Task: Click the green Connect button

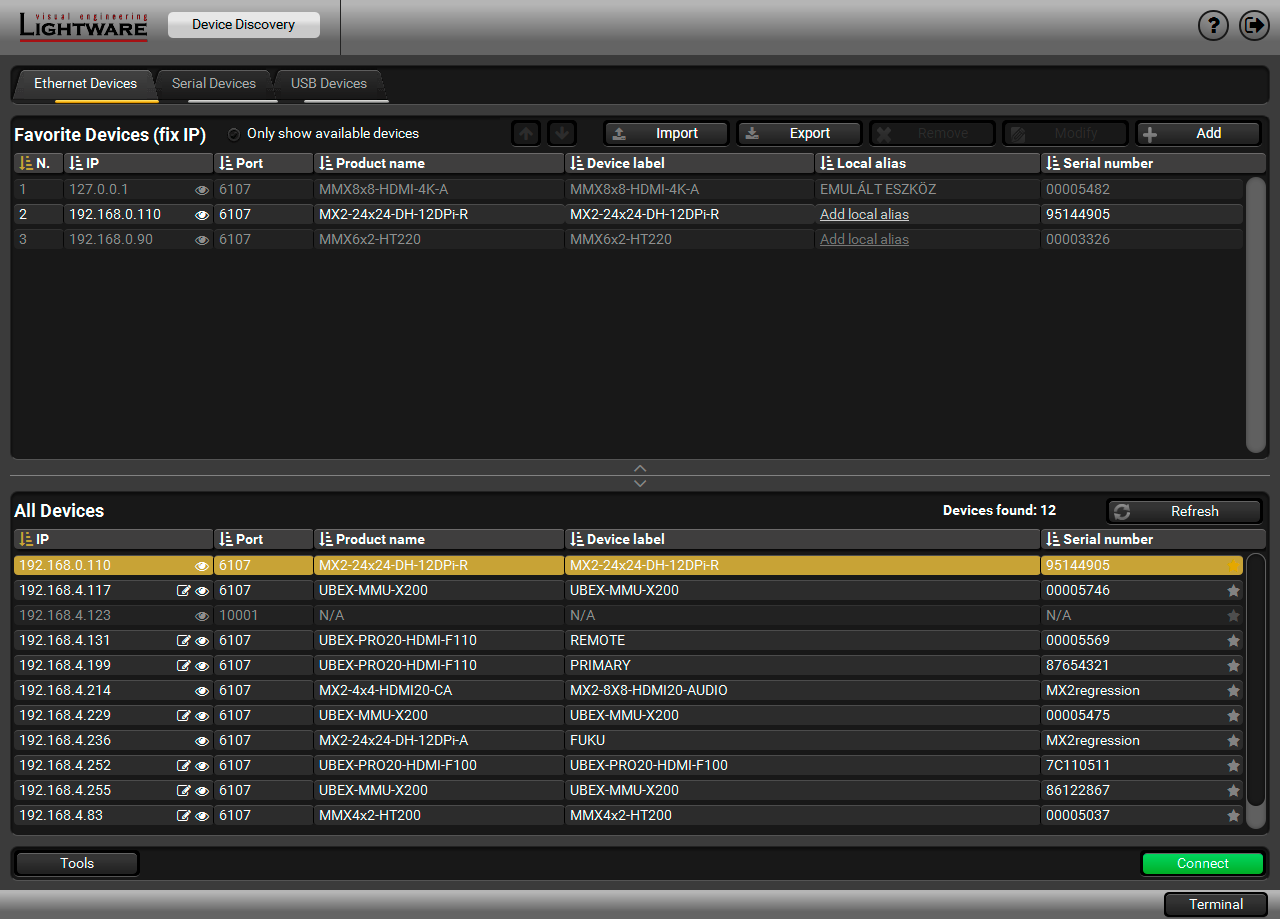Action: pyautogui.click(x=1203, y=864)
